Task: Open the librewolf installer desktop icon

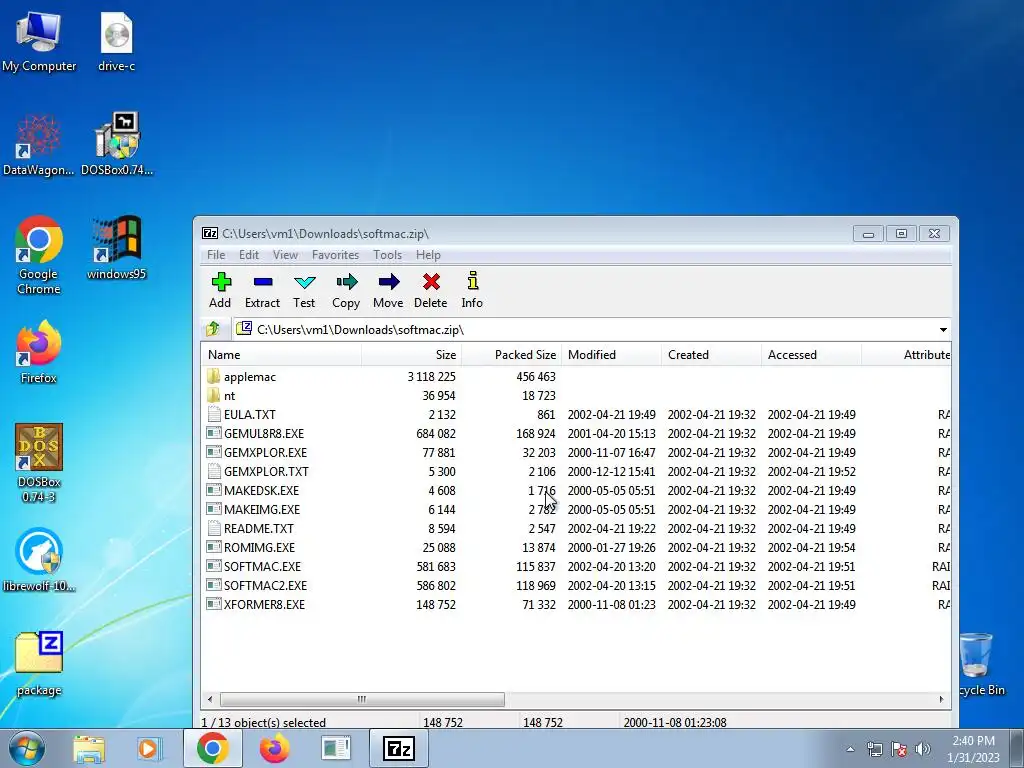Action: point(39,560)
